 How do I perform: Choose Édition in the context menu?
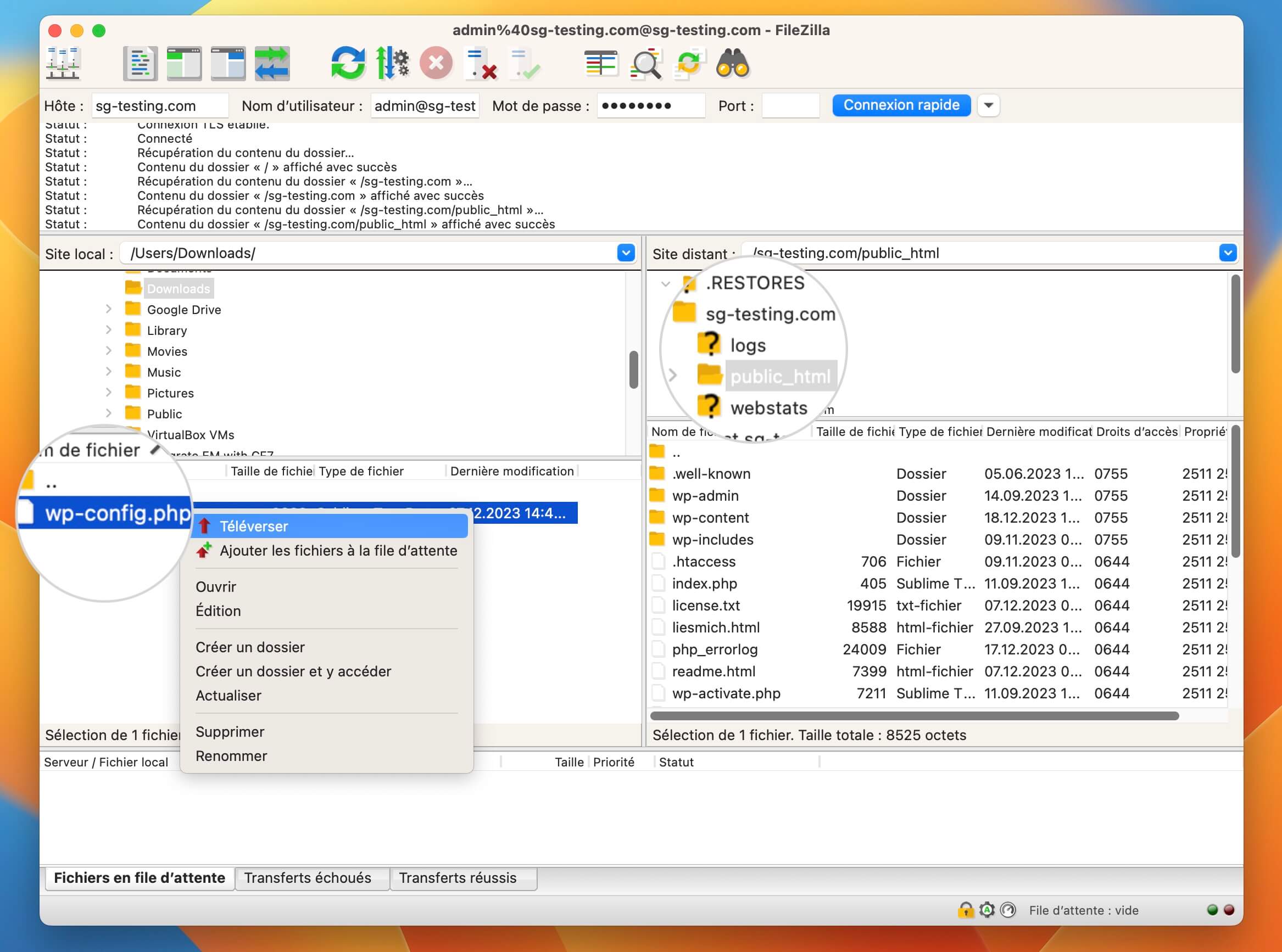click(326, 611)
